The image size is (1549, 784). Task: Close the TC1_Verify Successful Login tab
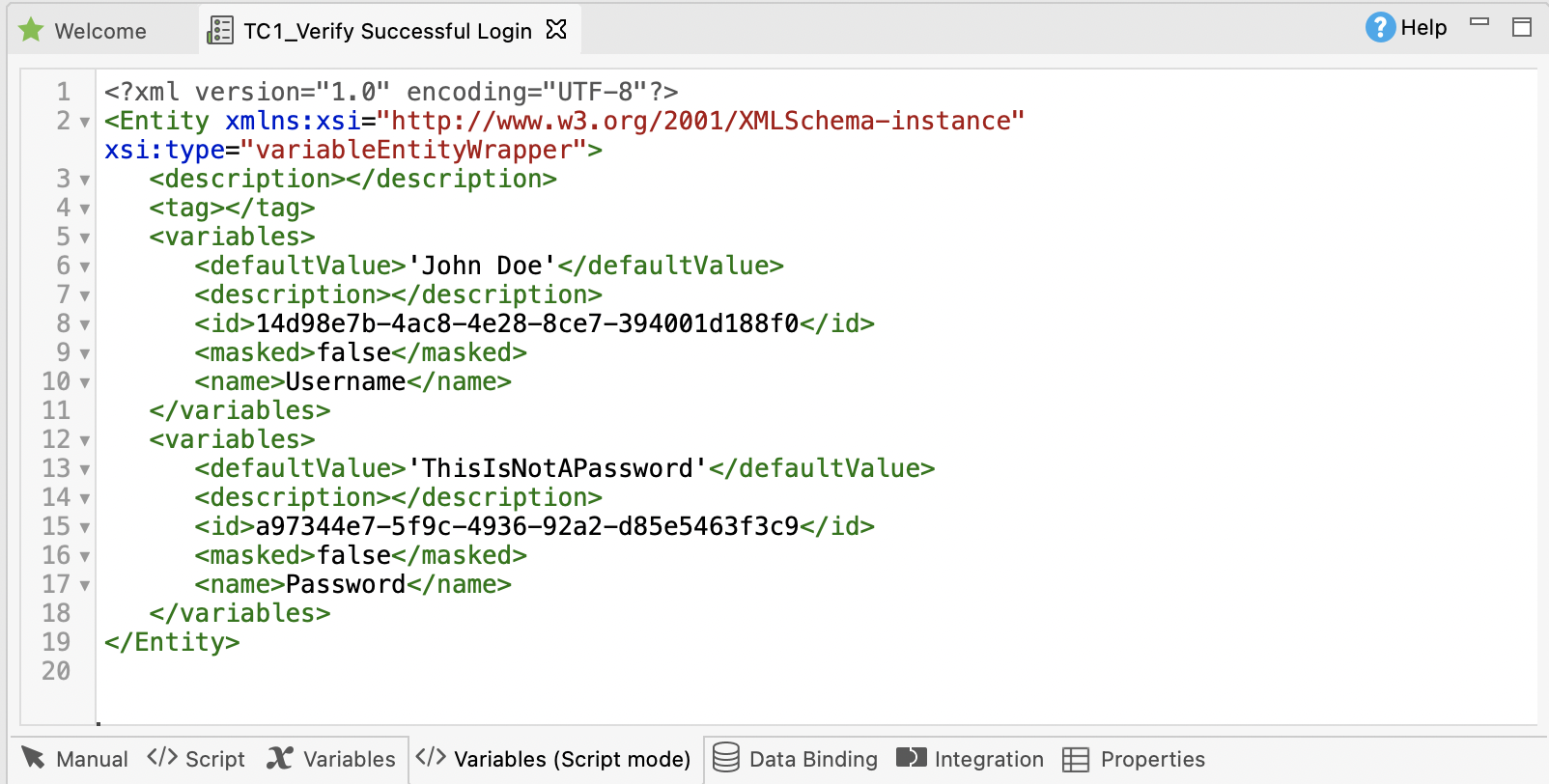click(556, 30)
